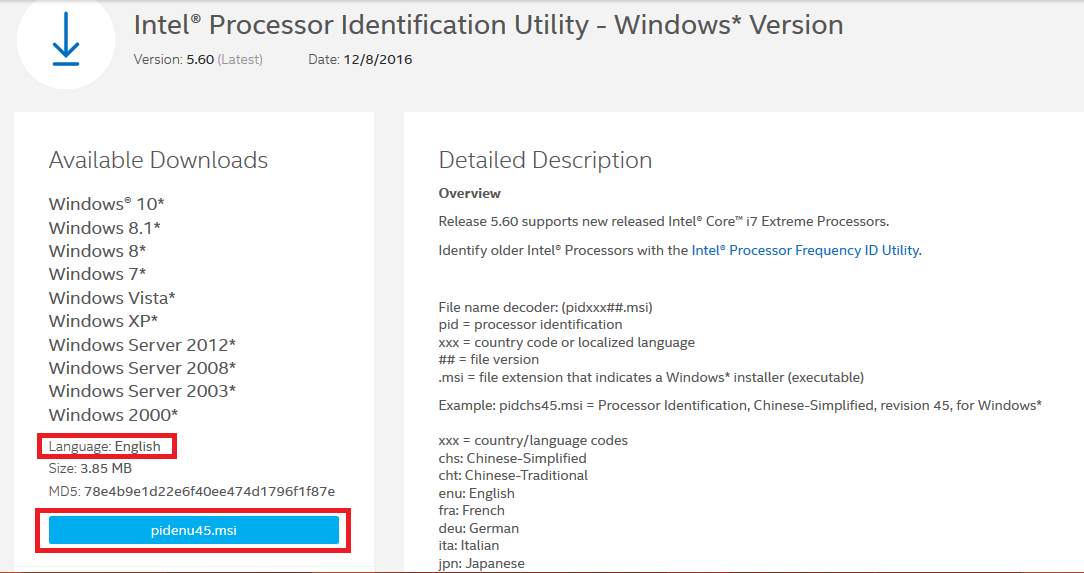Click the Available Downloads heading
Screen dimensions: 1084x573
[x=158, y=160]
